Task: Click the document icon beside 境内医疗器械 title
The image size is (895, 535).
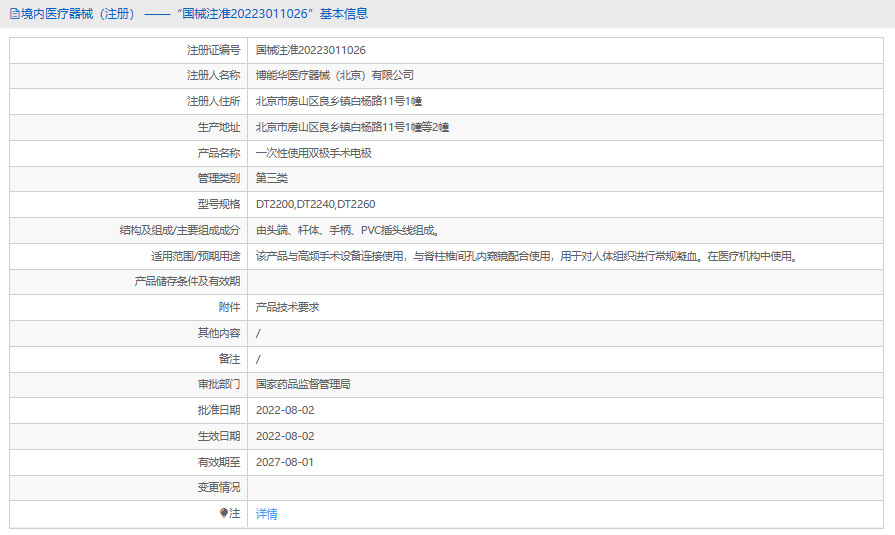Action: [14, 14]
